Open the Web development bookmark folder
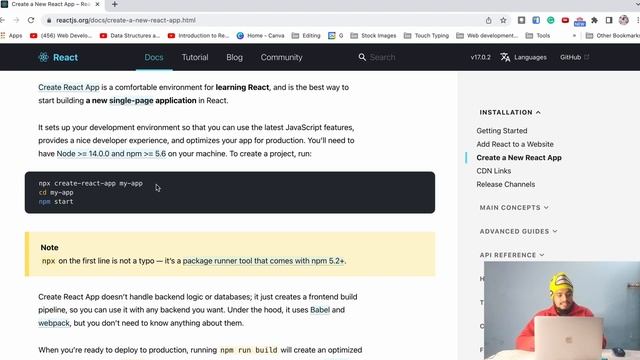This screenshot has height=360, width=640. [487, 36]
